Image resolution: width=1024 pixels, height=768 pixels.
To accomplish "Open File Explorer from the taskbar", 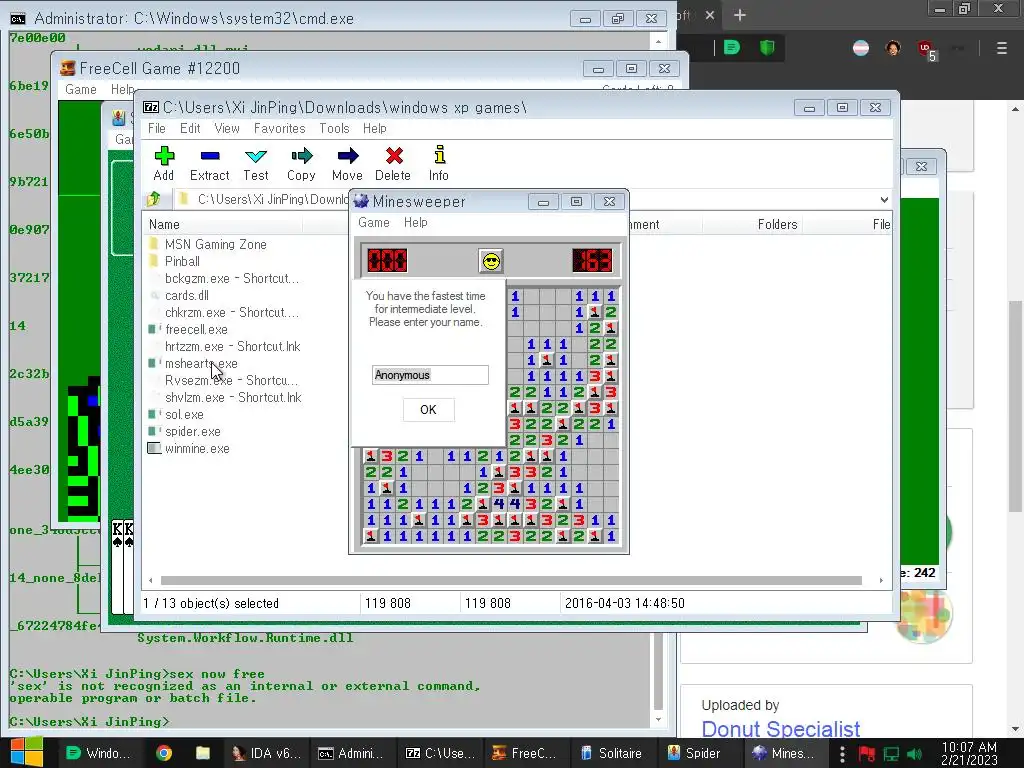I will click(203, 753).
